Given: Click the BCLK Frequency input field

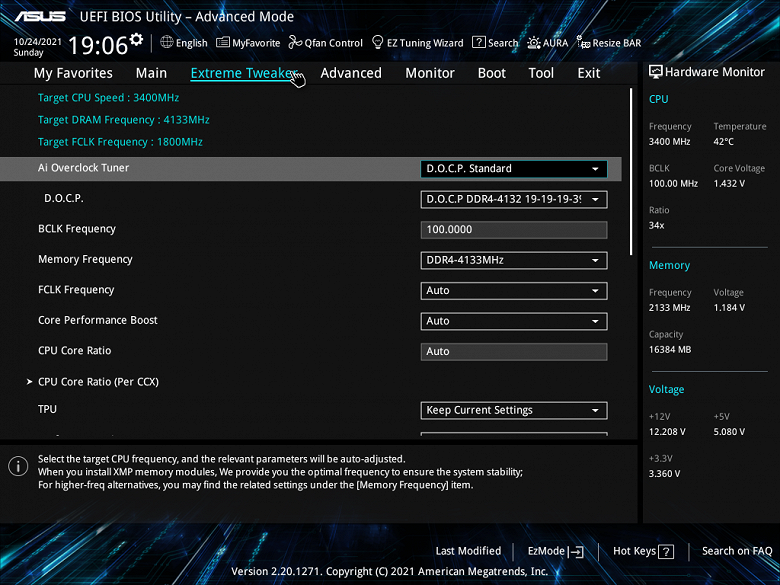Looking at the screenshot, I should pyautogui.click(x=514, y=230).
